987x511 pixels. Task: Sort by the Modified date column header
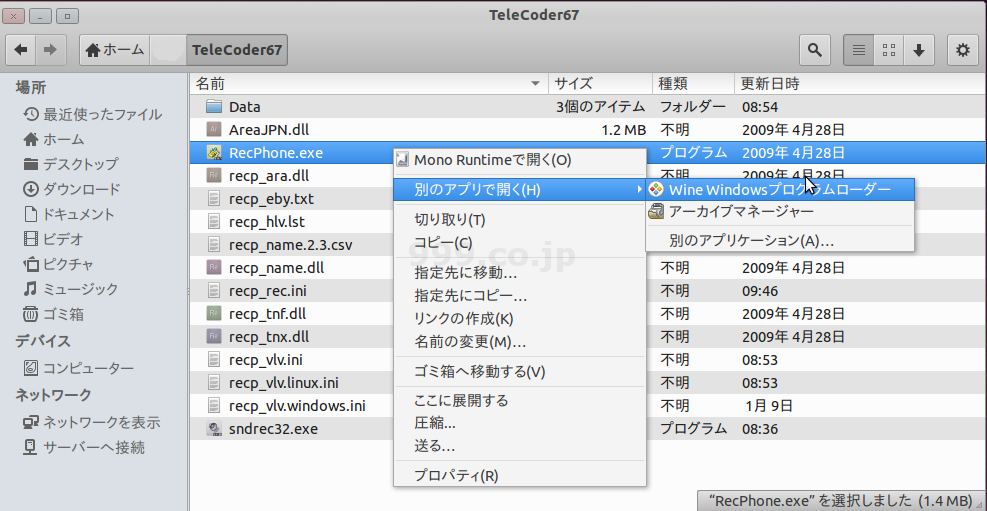pyautogui.click(x=860, y=84)
